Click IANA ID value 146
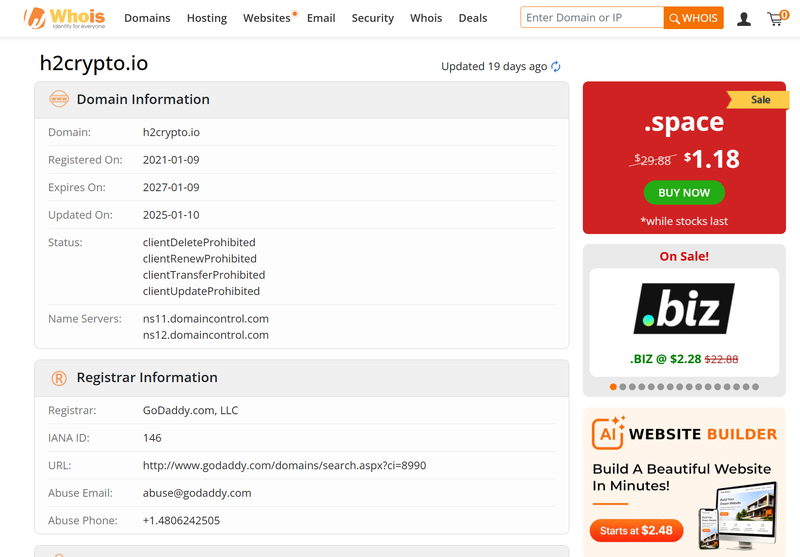 point(152,438)
